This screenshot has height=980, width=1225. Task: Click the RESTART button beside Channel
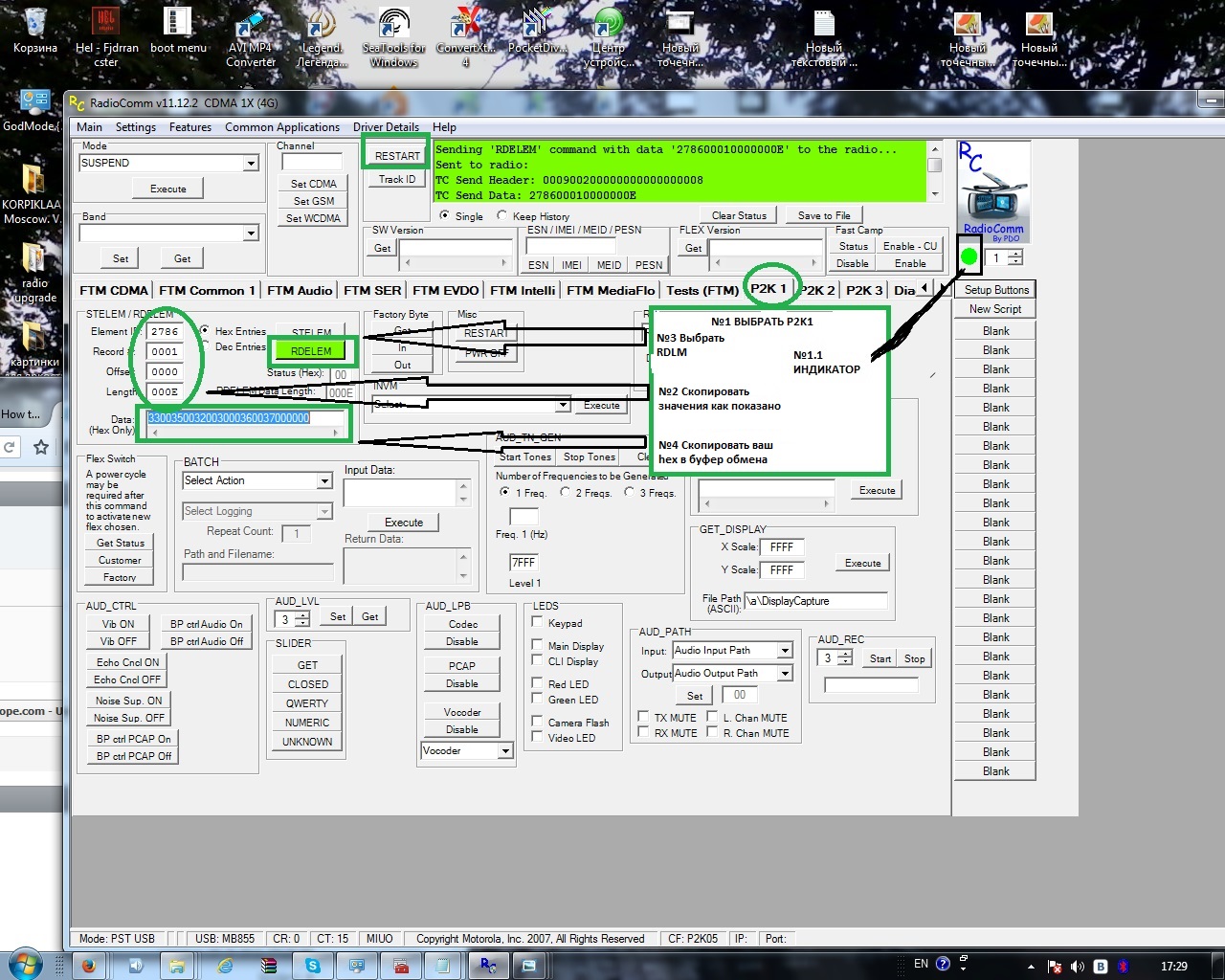tap(397, 156)
